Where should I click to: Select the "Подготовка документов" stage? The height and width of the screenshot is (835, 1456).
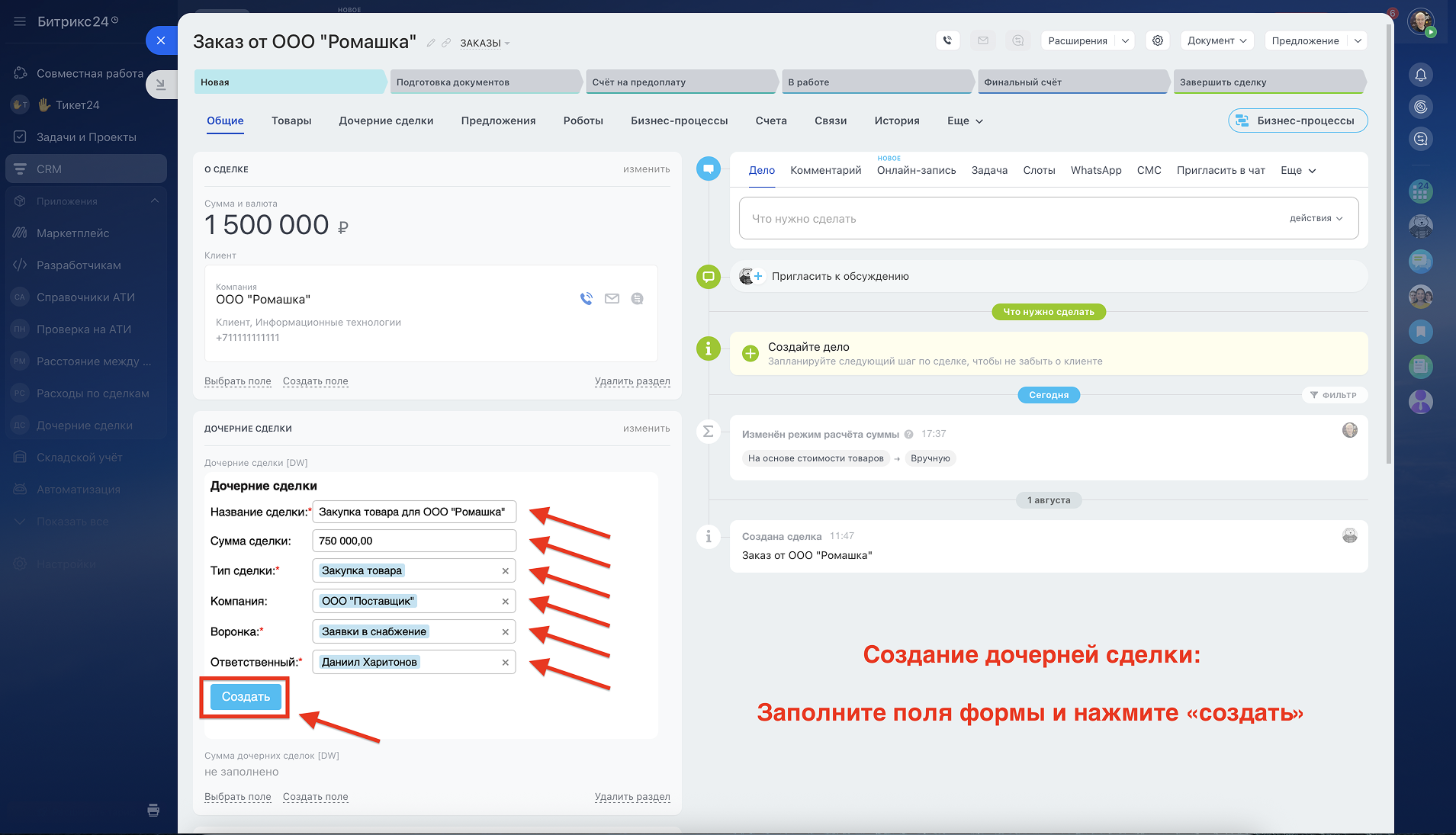point(484,82)
